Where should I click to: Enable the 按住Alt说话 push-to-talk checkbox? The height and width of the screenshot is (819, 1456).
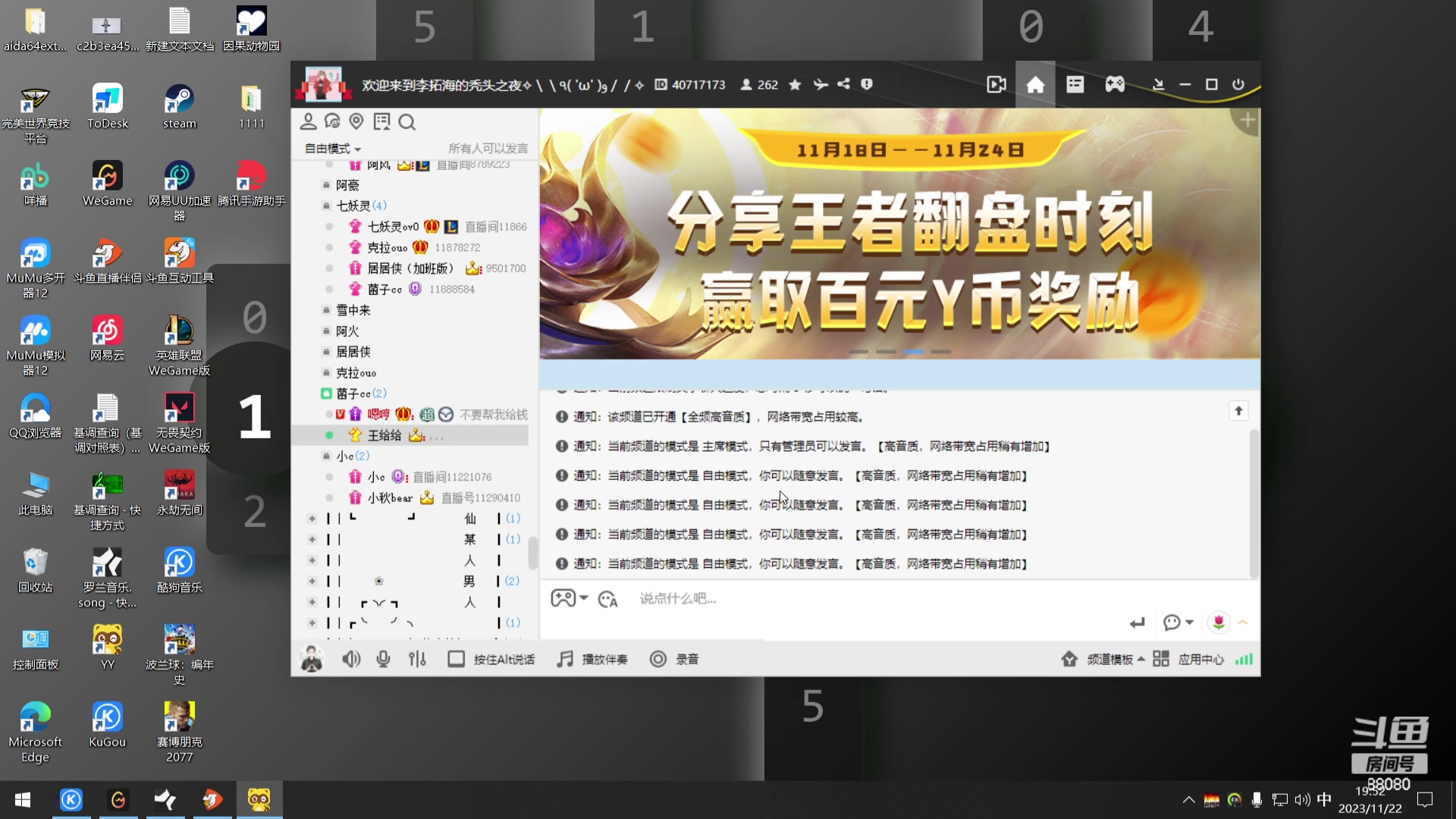(x=456, y=659)
